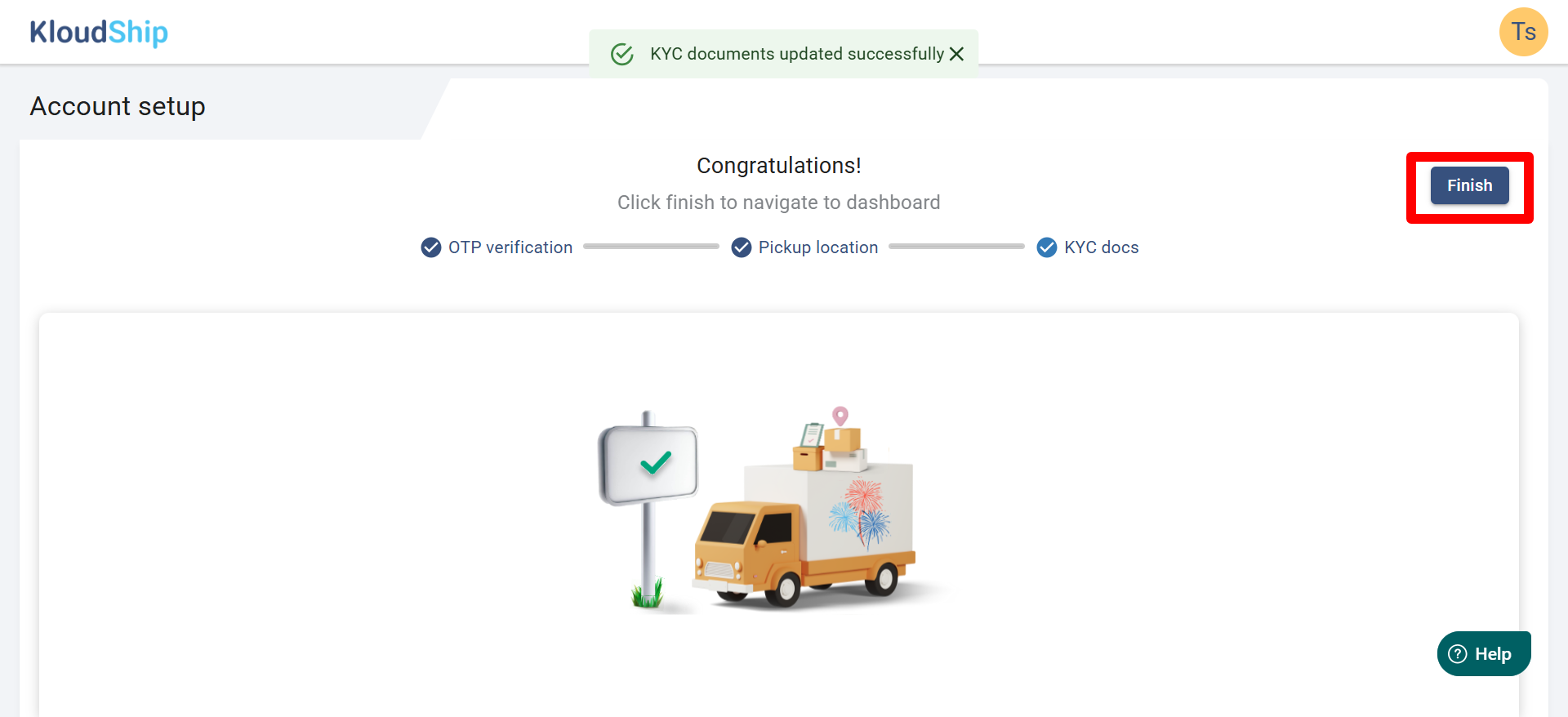Click the Finish button

coord(1469,185)
